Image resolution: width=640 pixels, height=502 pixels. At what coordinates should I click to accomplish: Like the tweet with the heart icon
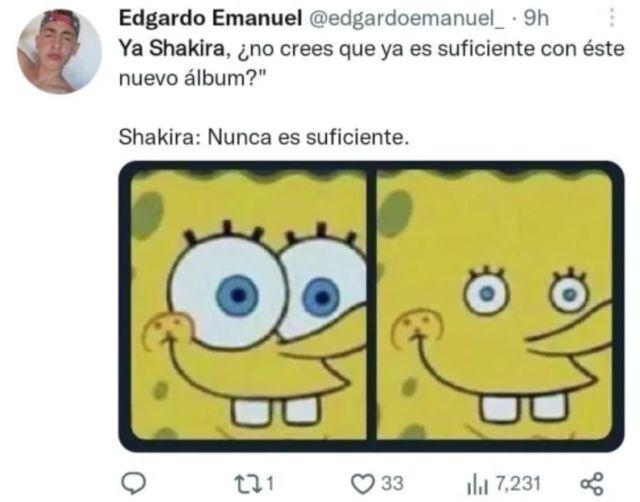tap(362, 484)
